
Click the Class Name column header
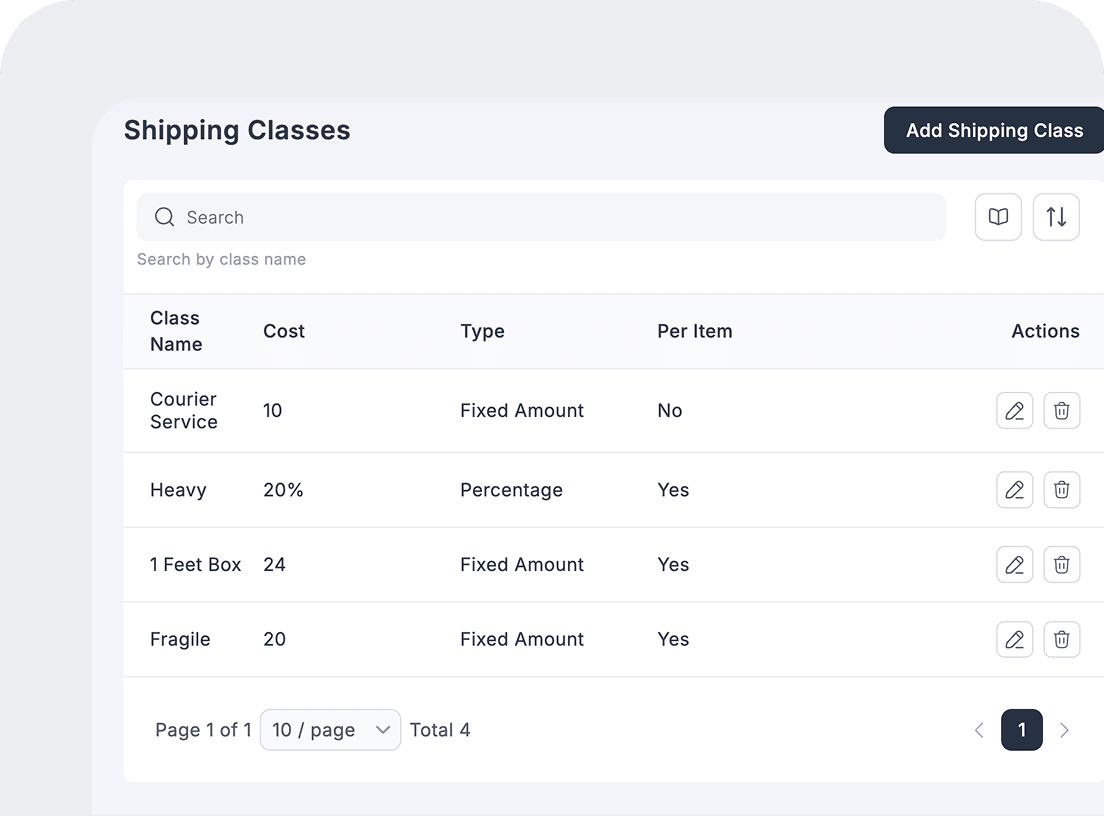click(176, 331)
